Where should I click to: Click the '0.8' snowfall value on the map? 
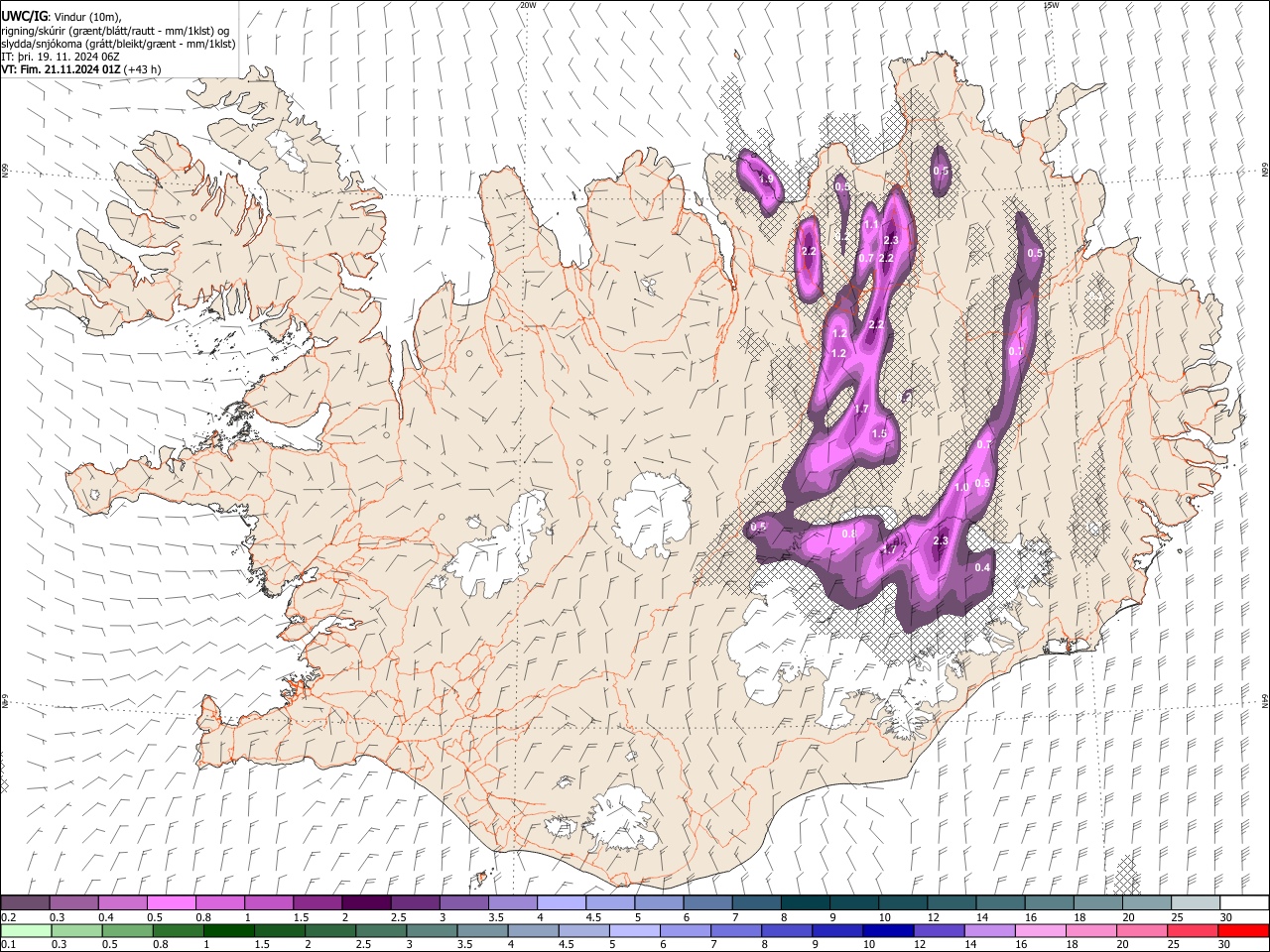(849, 535)
